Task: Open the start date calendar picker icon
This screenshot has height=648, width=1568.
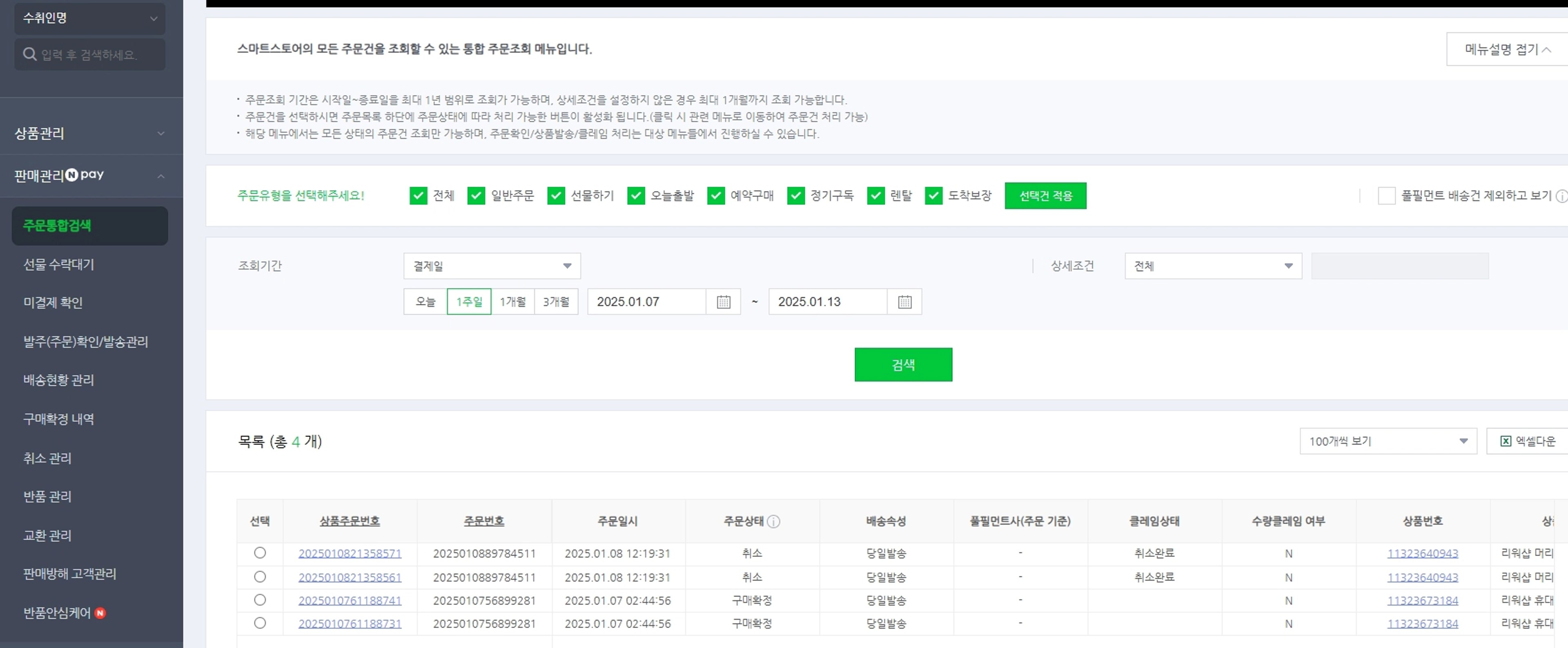Action: 723,302
